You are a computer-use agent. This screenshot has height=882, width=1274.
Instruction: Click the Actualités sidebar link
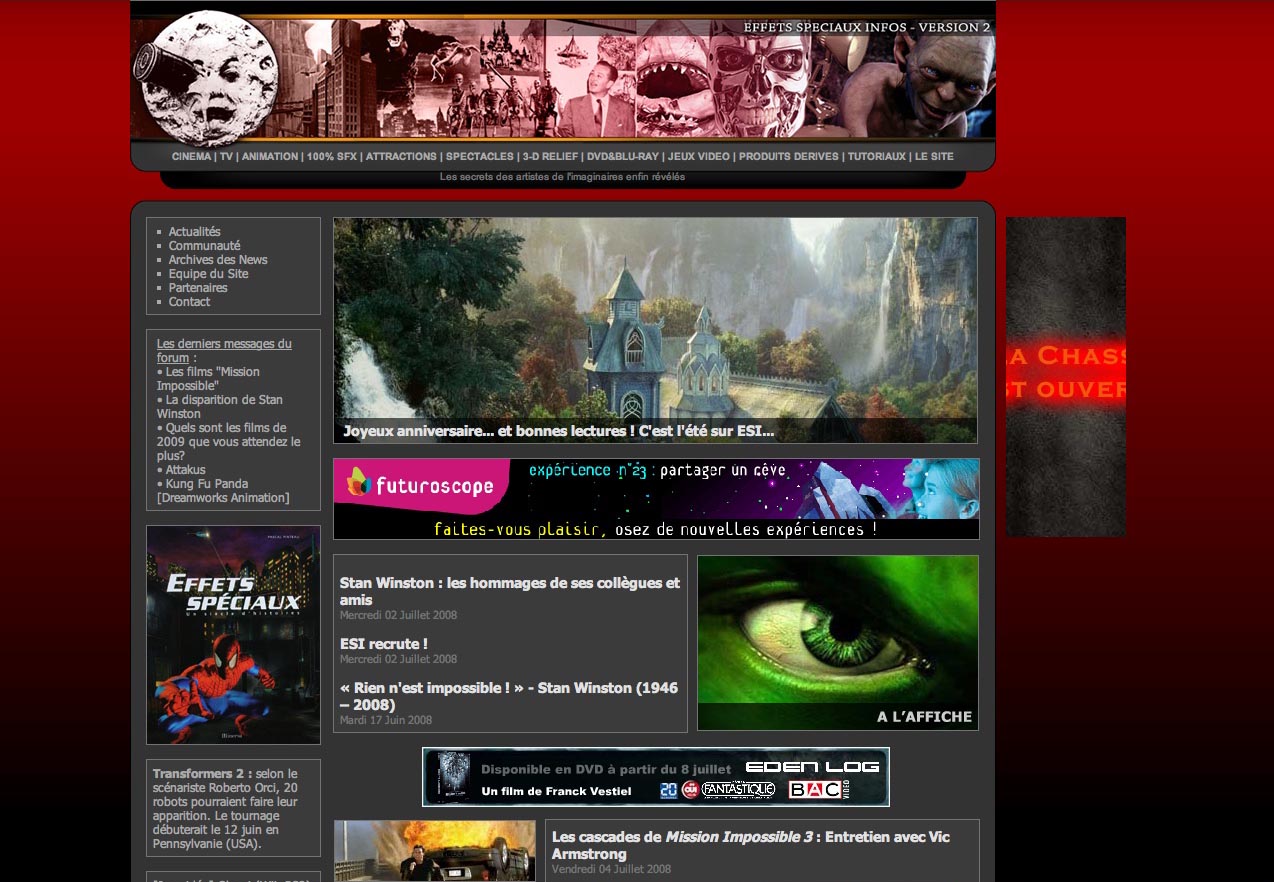[x=194, y=232]
